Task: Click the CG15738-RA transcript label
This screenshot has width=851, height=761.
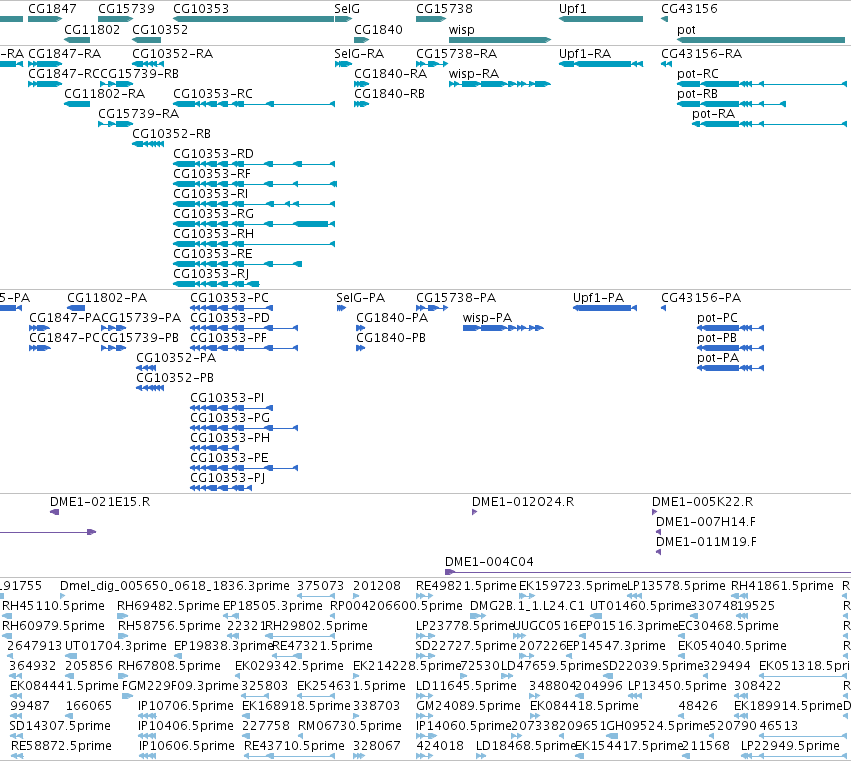Action: (456, 54)
